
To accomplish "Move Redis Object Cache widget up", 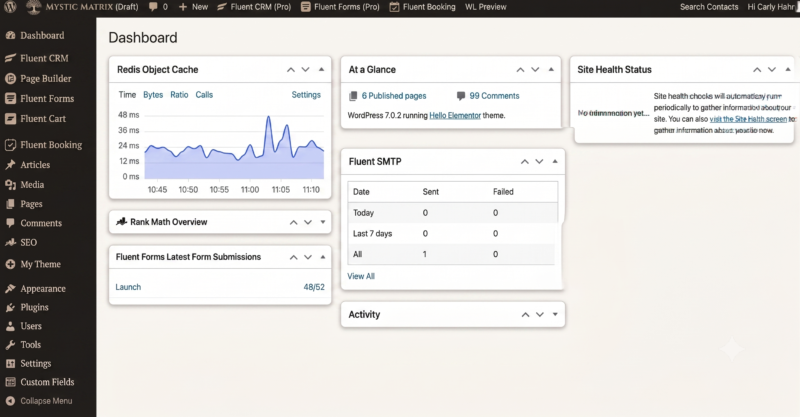I will (x=291, y=69).
